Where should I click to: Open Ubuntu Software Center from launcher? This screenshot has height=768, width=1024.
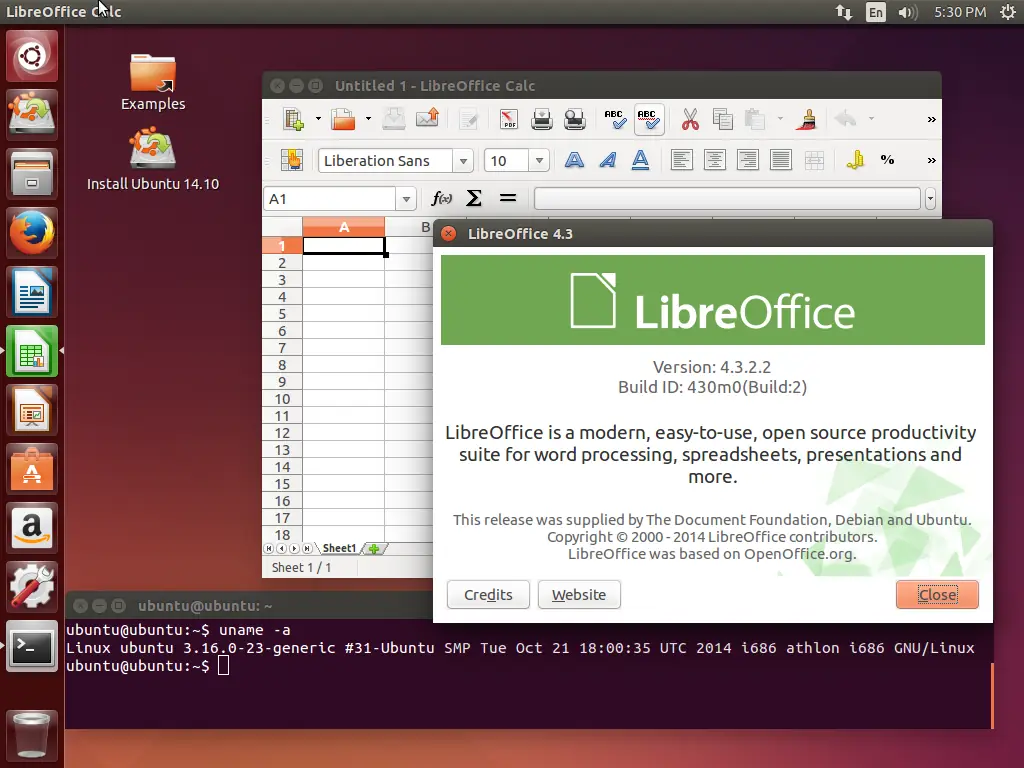[31, 469]
